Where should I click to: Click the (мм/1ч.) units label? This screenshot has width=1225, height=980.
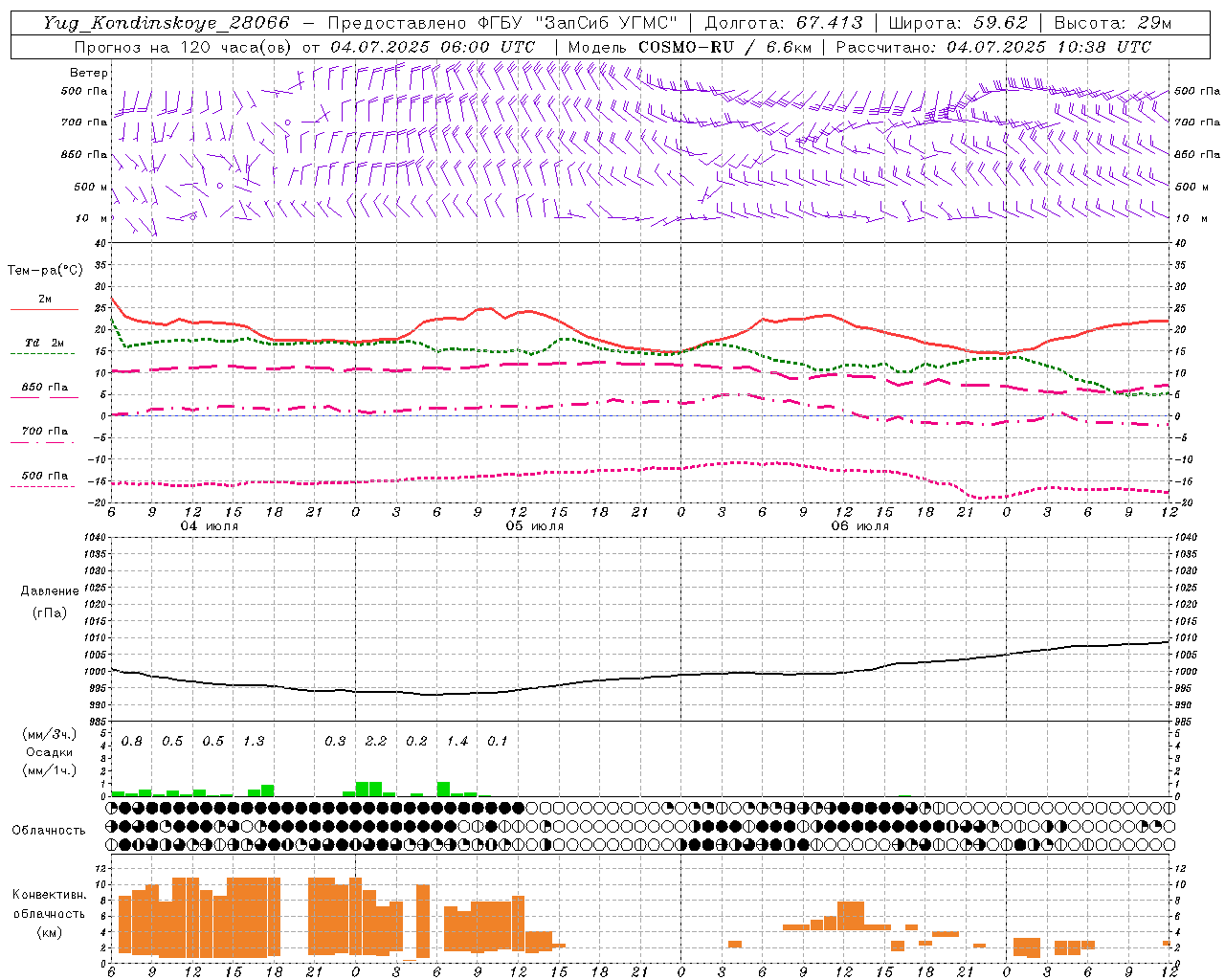(49, 770)
